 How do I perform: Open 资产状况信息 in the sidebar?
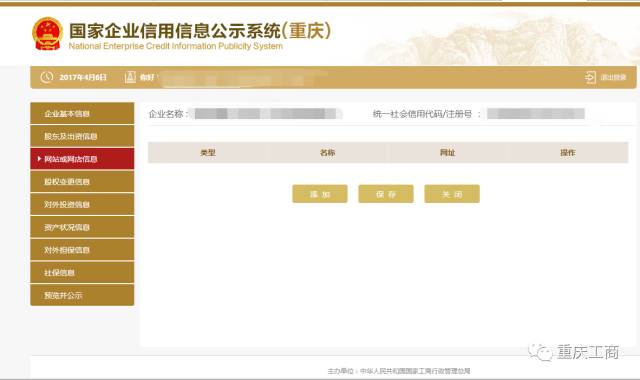point(82,227)
